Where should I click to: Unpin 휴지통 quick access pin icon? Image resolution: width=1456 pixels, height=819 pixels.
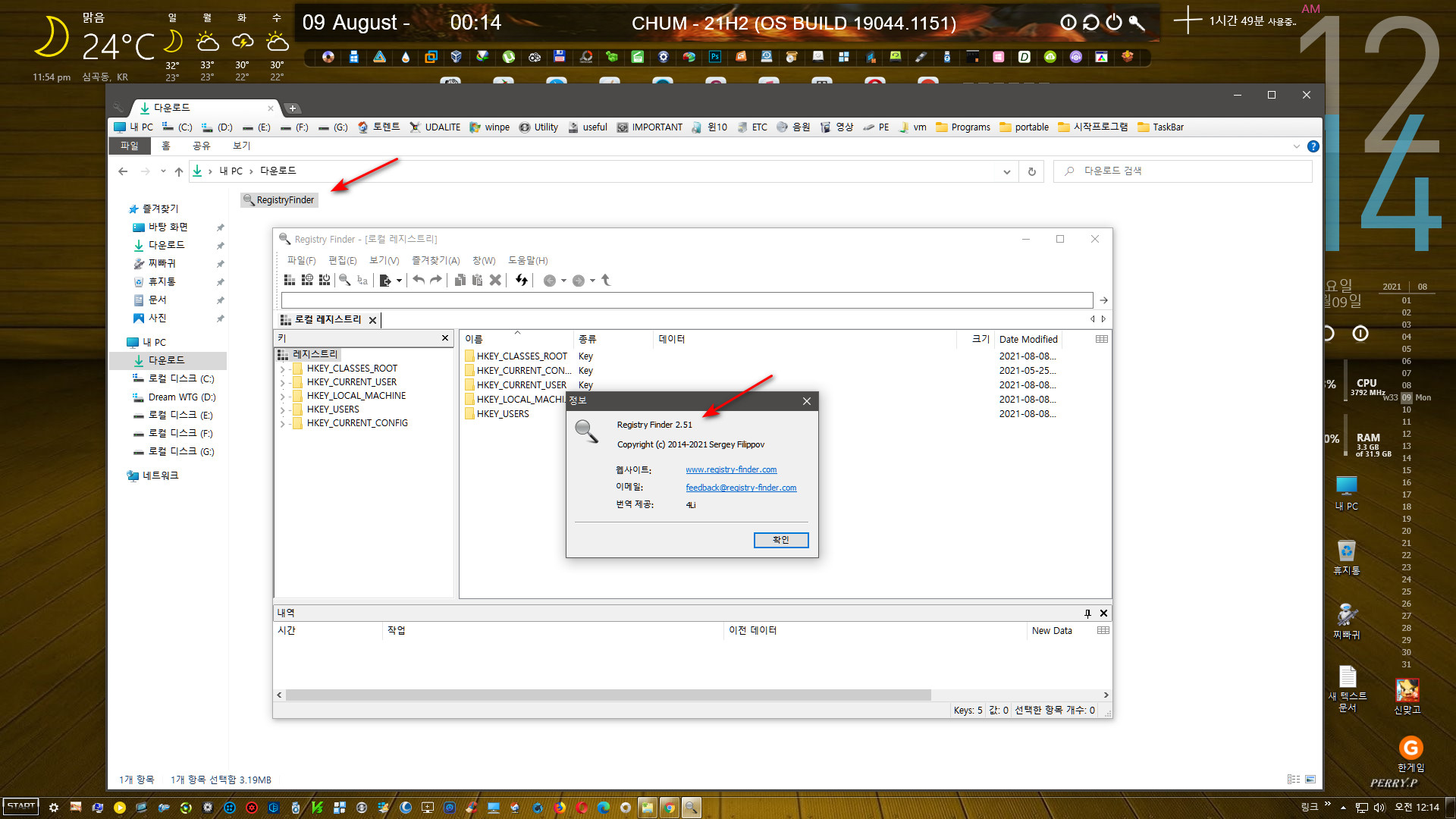220,282
